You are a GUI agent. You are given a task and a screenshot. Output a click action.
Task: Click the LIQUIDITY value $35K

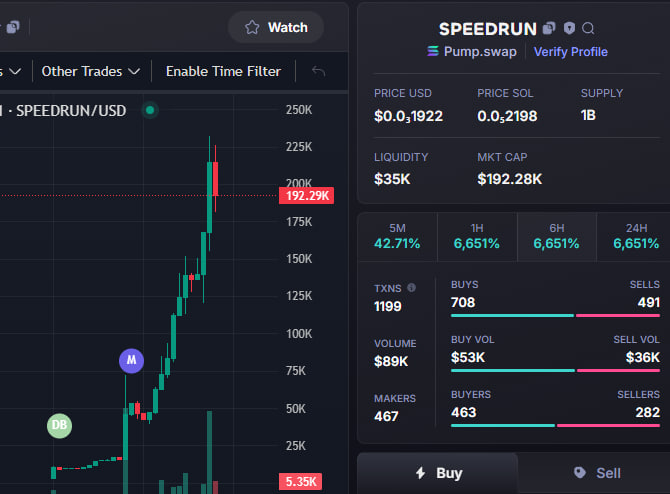pos(392,179)
